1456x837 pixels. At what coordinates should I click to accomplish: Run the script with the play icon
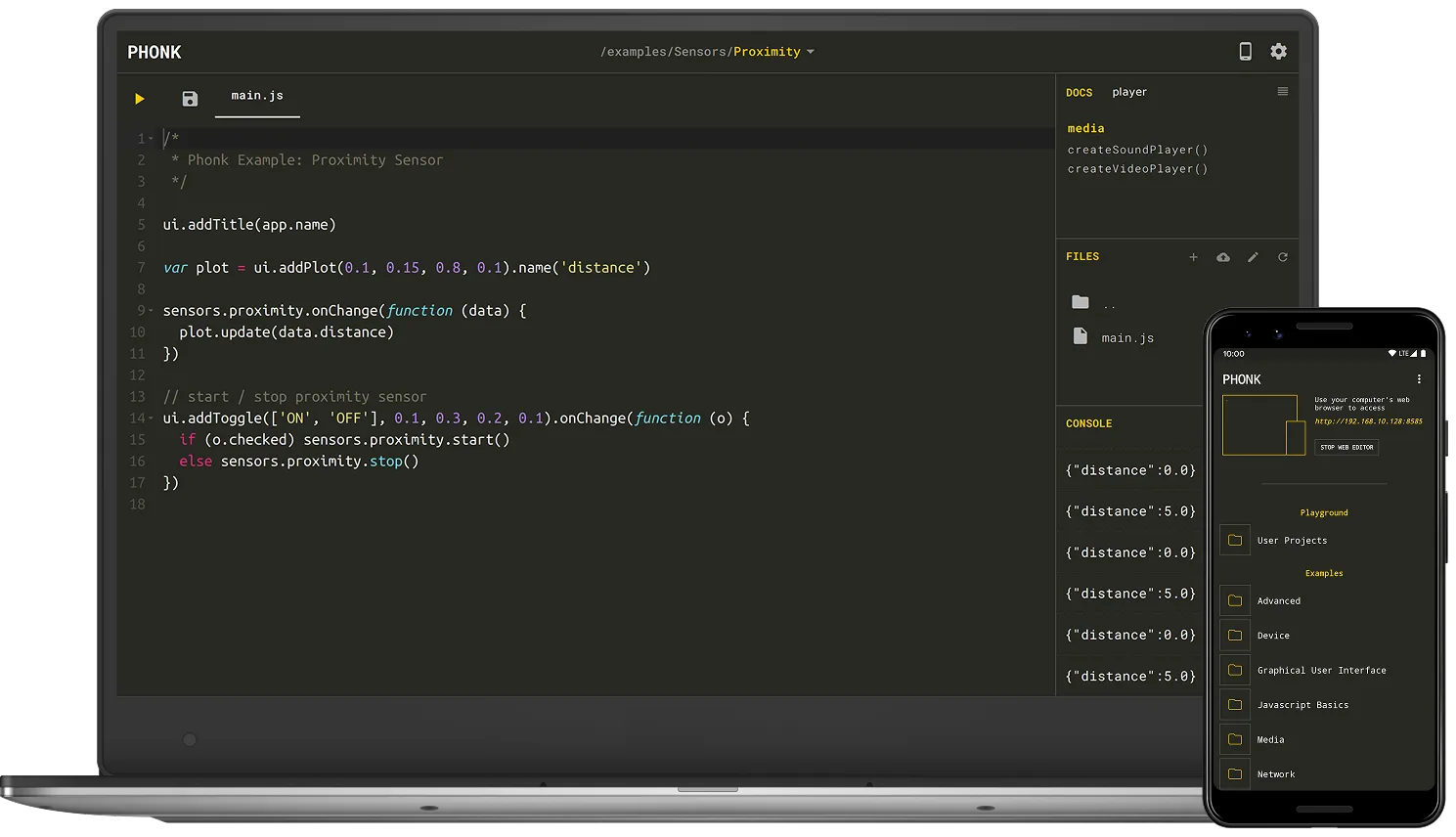[x=140, y=99]
